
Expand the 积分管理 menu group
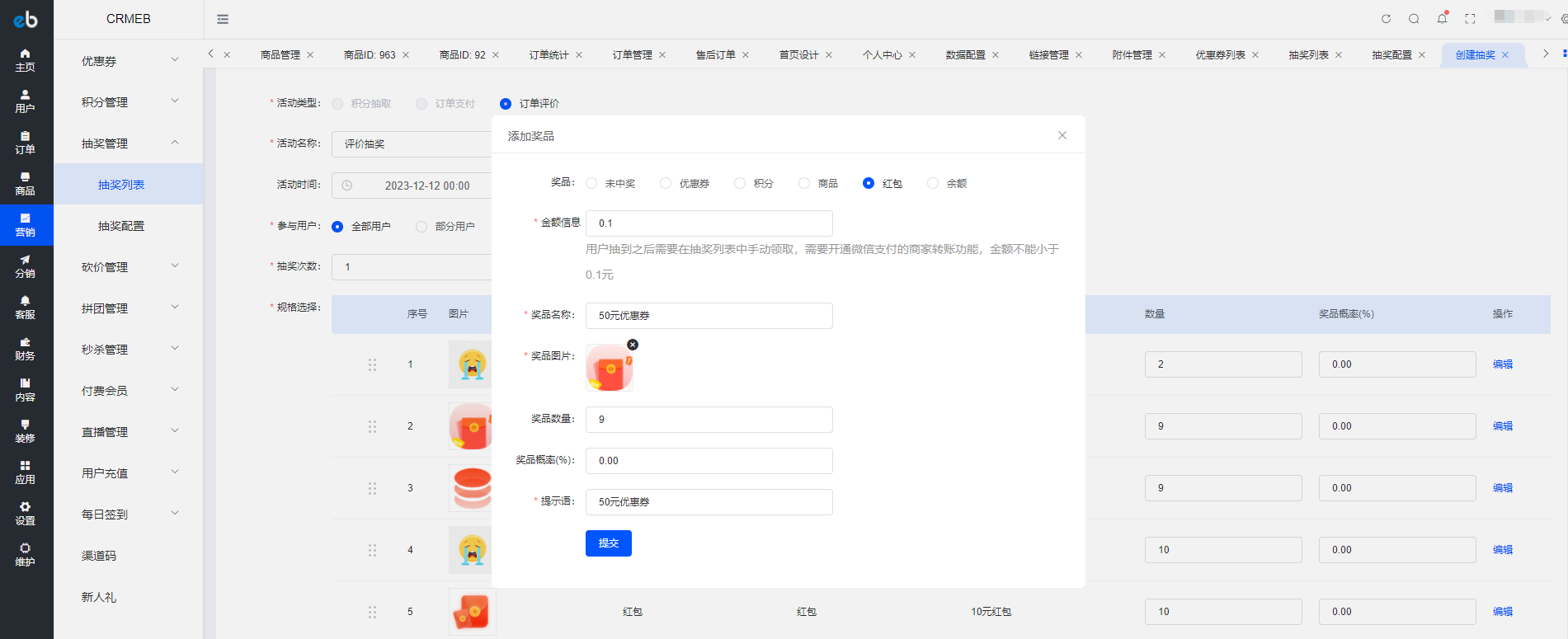click(129, 102)
